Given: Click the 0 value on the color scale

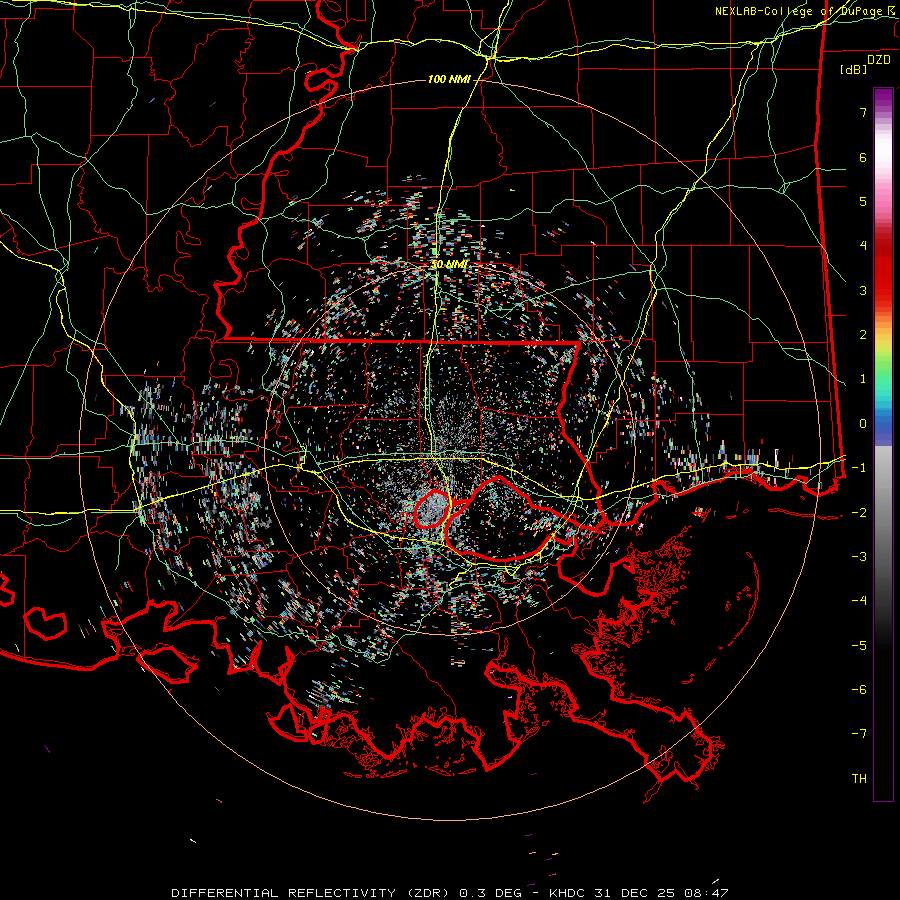Looking at the screenshot, I should [x=863, y=424].
